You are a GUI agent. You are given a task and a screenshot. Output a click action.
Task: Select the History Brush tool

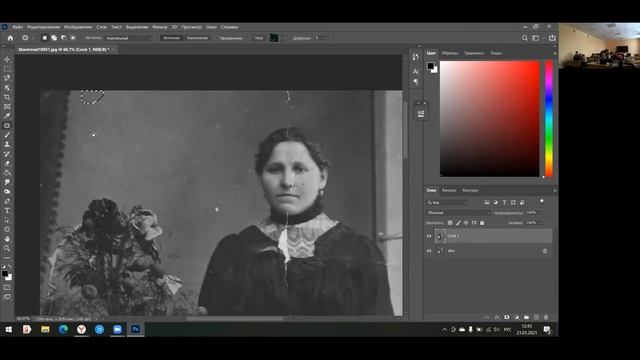7,154
